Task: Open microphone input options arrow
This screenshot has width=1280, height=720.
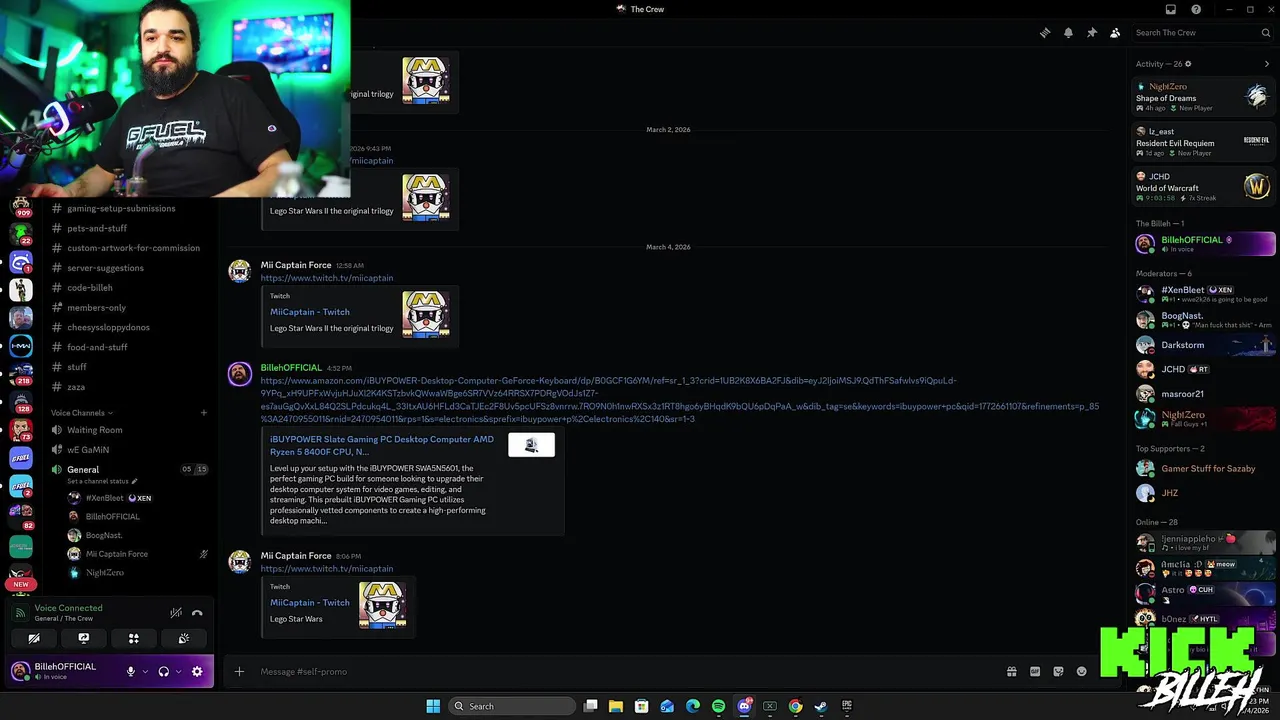Action: pos(145,672)
